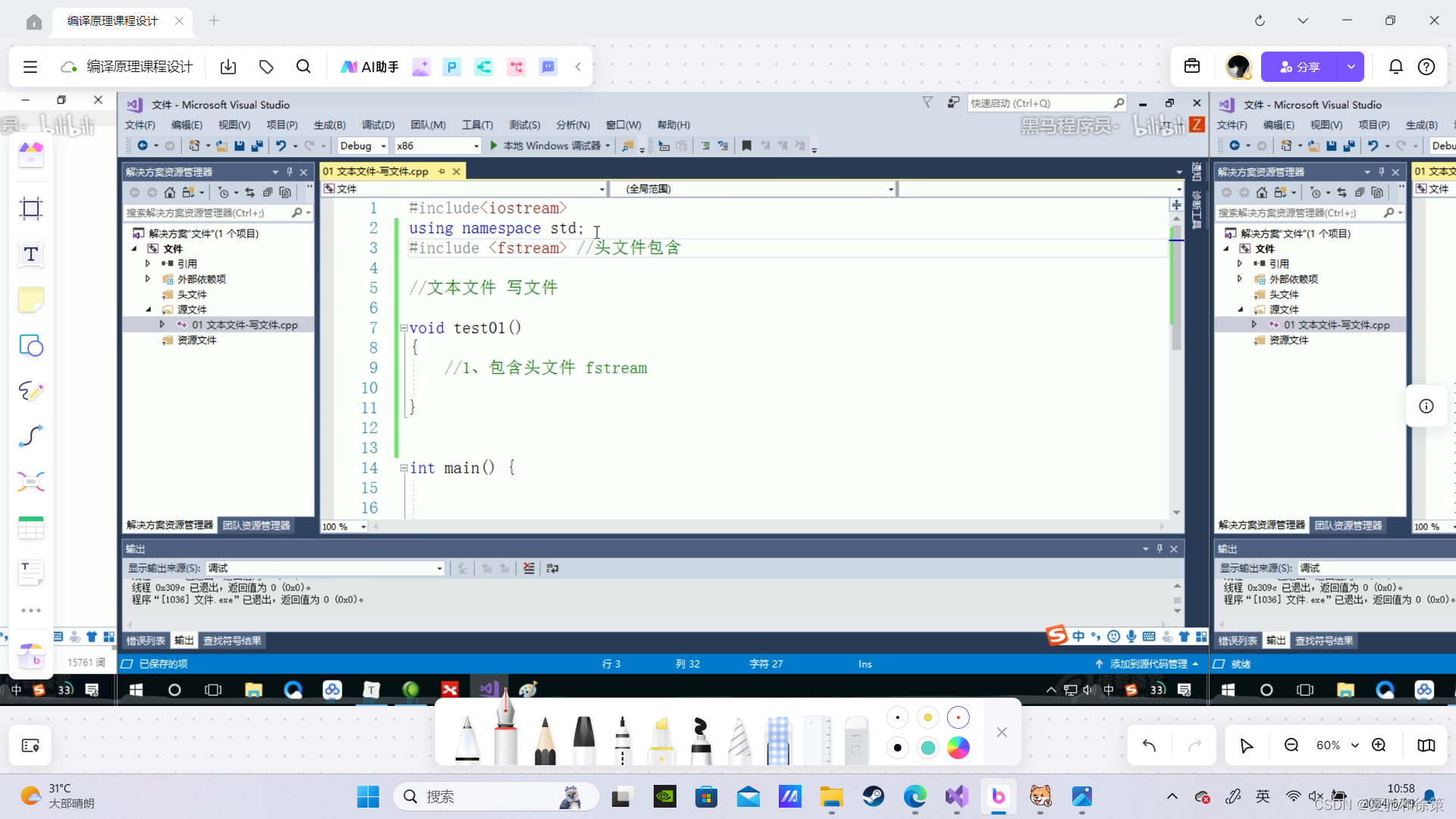
Task: Click the undo arrow button
Action: coord(1150,745)
